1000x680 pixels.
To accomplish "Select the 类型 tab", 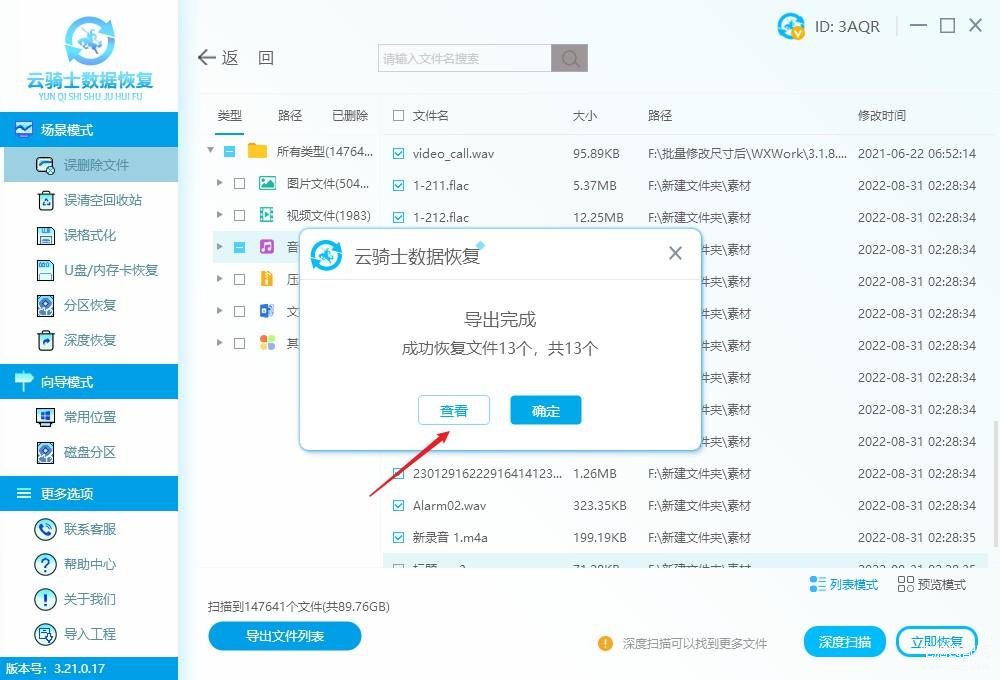I will [229, 115].
